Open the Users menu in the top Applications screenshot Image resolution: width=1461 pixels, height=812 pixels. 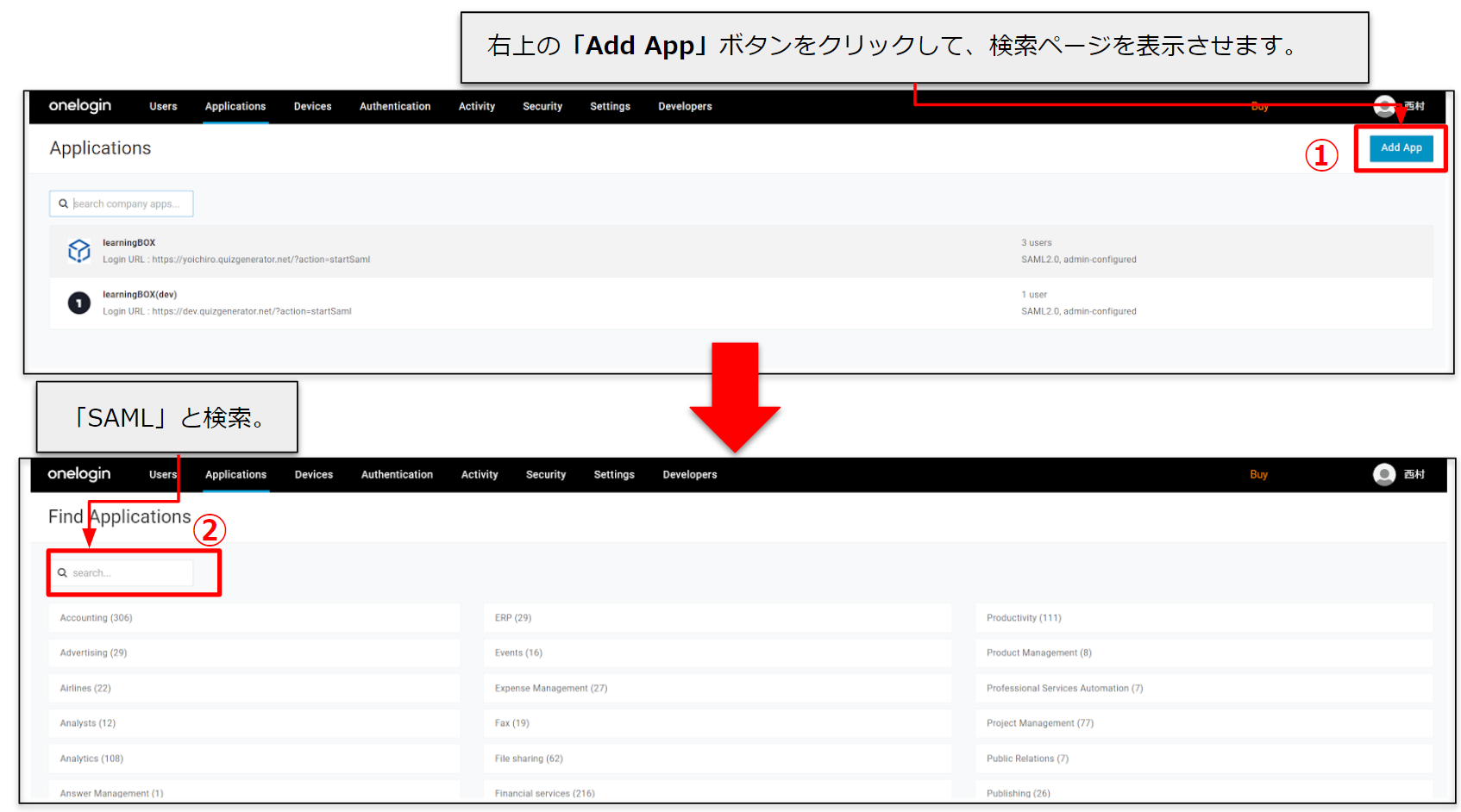point(163,106)
